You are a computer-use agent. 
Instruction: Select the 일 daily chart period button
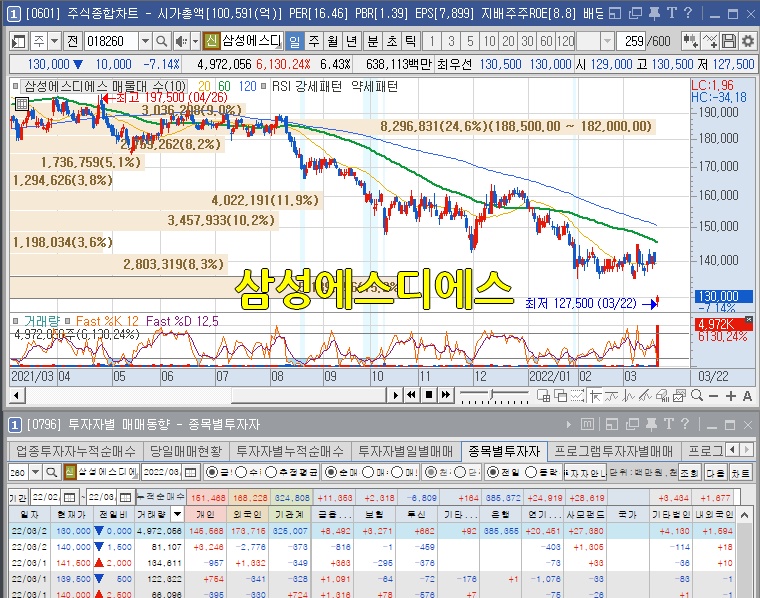click(x=295, y=42)
